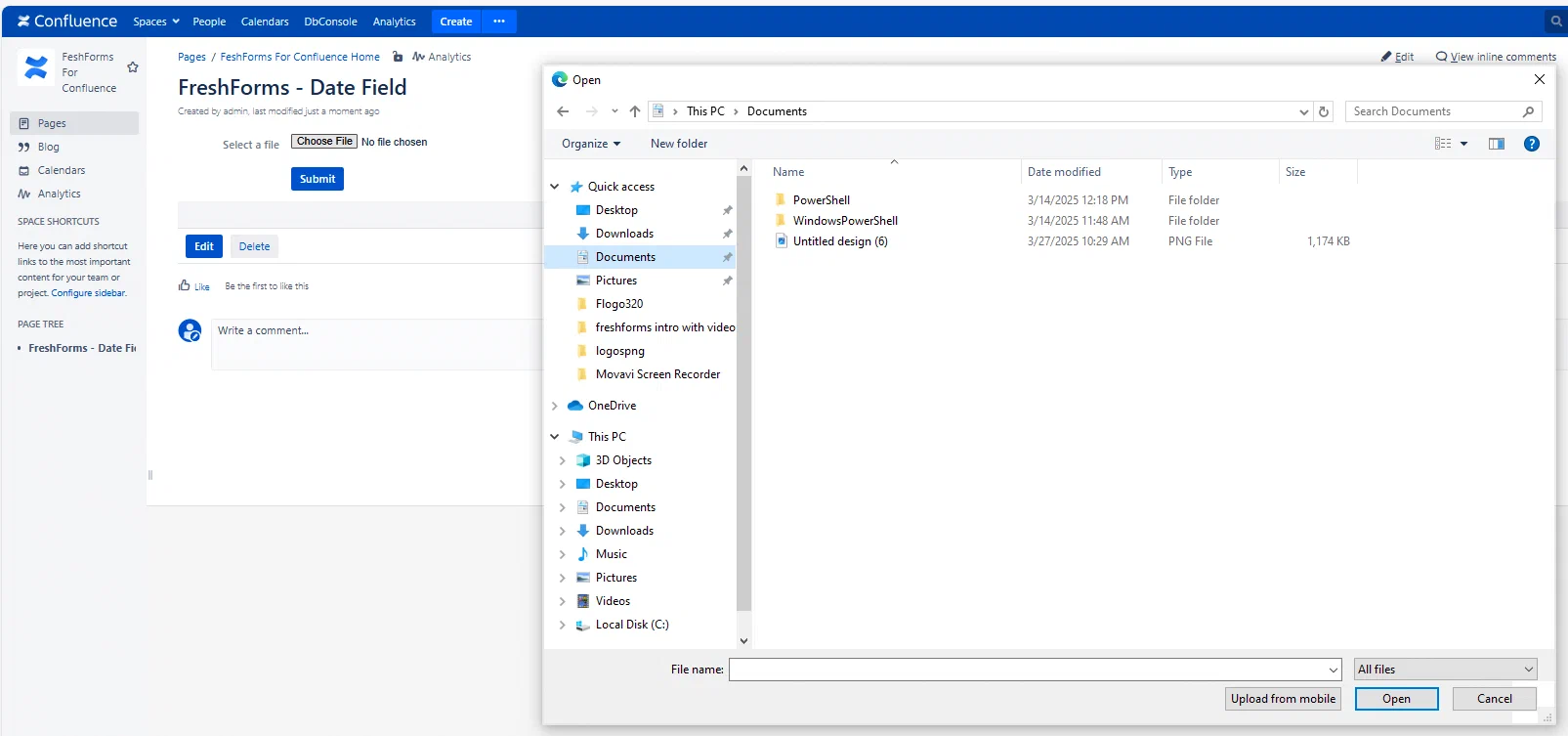
Task: Open the WindowsPowerShell folder
Action: point(845,221)
